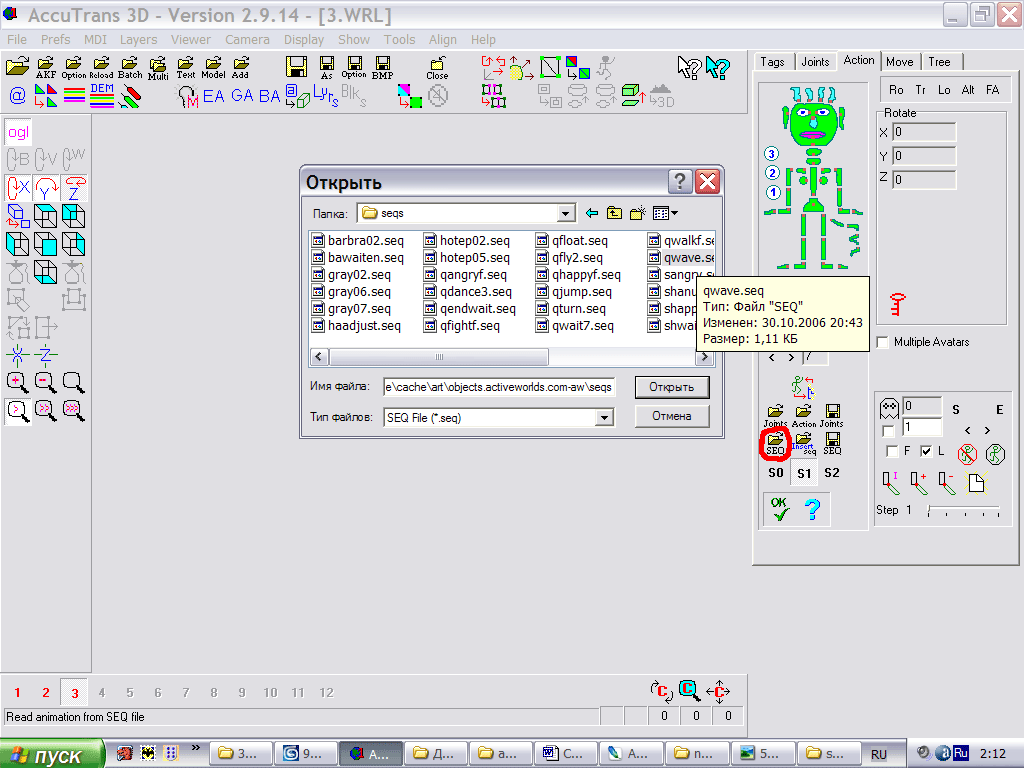This screenshot has width=1024, height=768.
Task: Click the green OK checkmark icon
Action: [779, 509]
